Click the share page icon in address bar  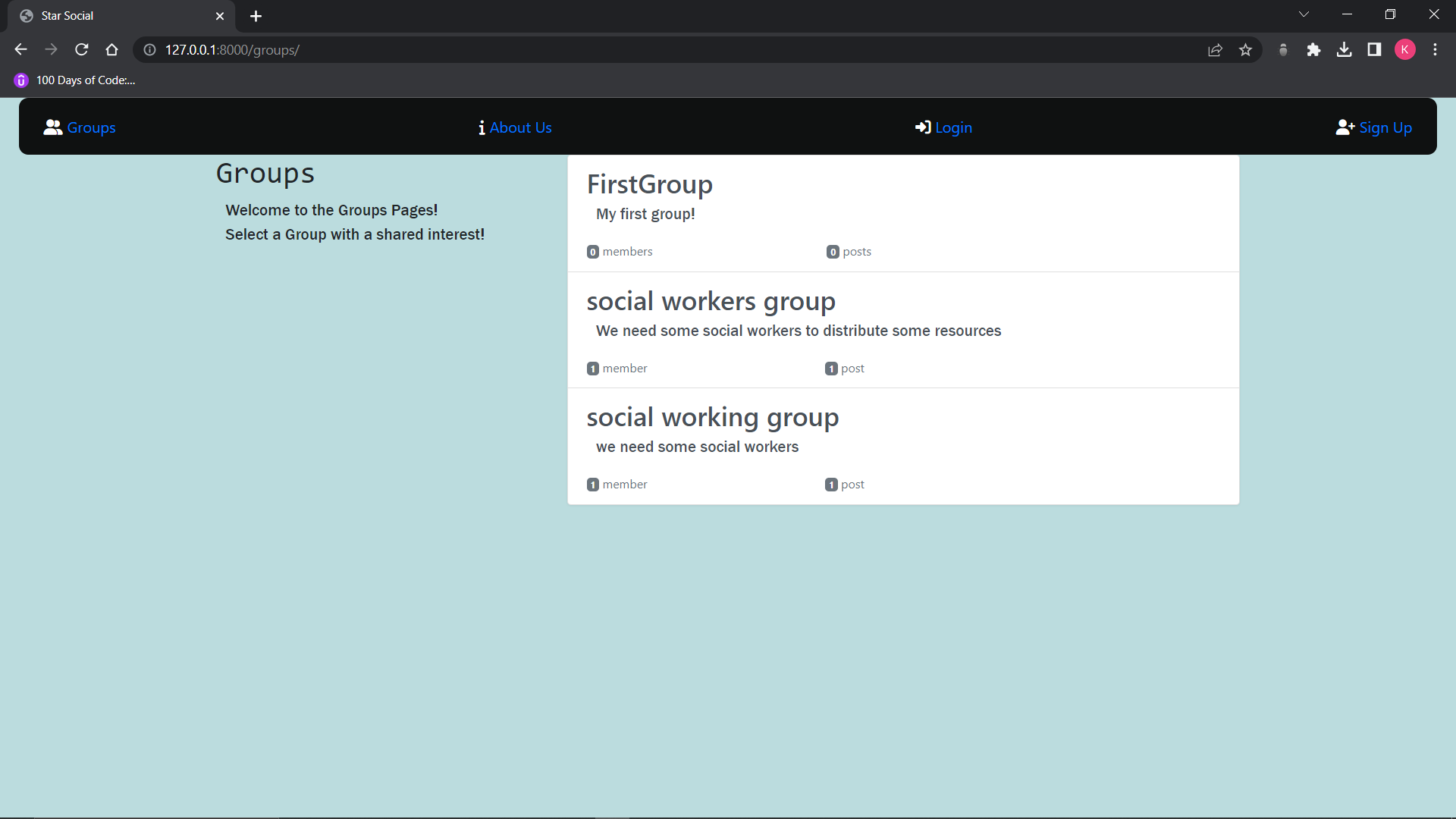click(1215, 50)
